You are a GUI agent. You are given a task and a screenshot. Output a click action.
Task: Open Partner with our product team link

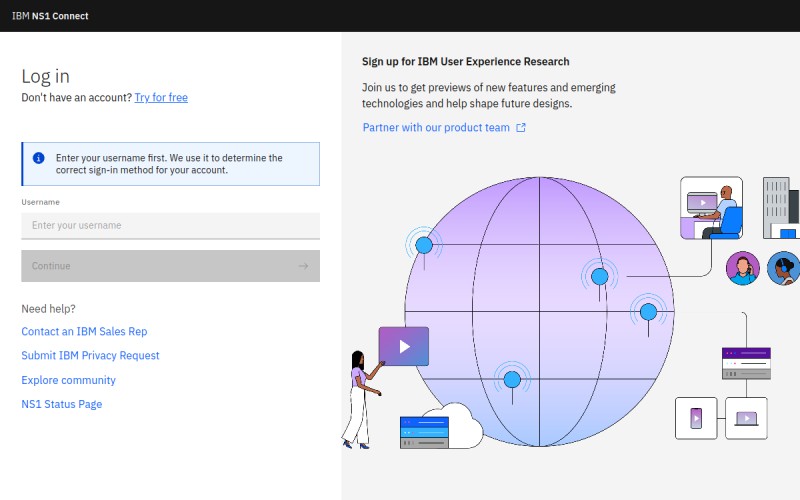(x=436, y=128)
